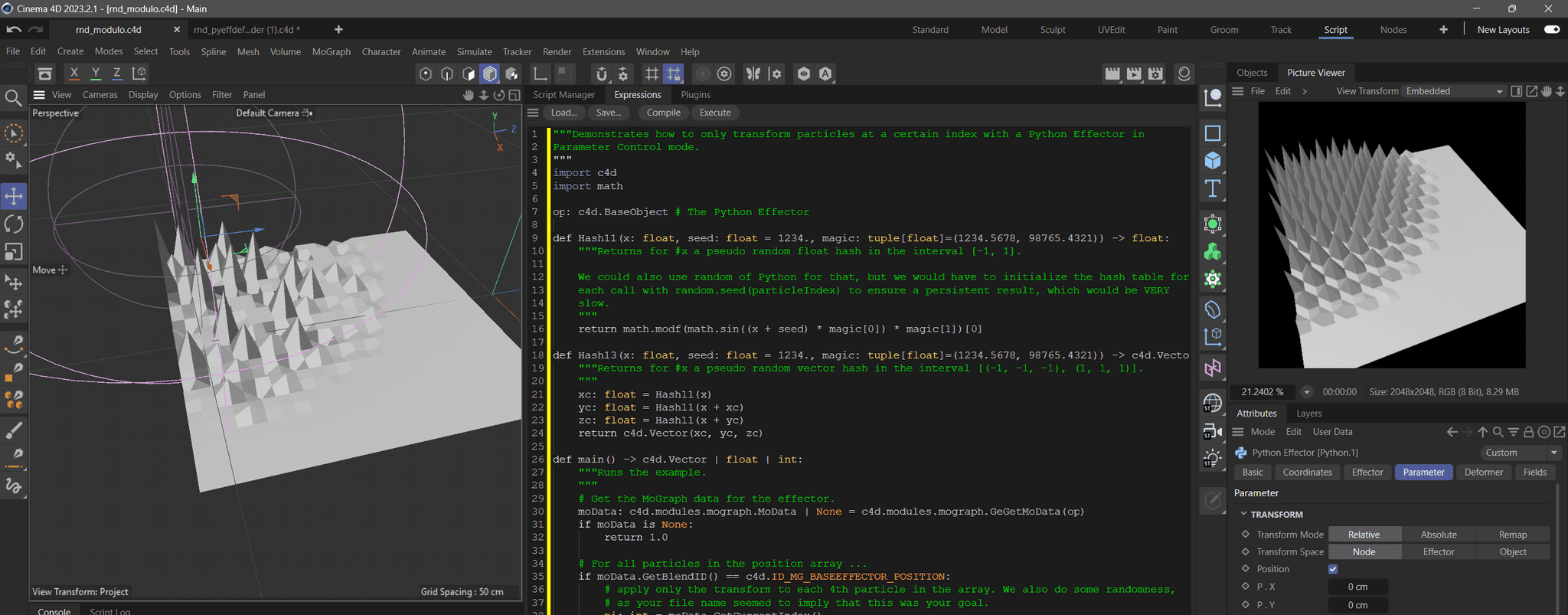Click the points mode icon in top toolbar
The image size is (1568, 615).
(426, 74)
